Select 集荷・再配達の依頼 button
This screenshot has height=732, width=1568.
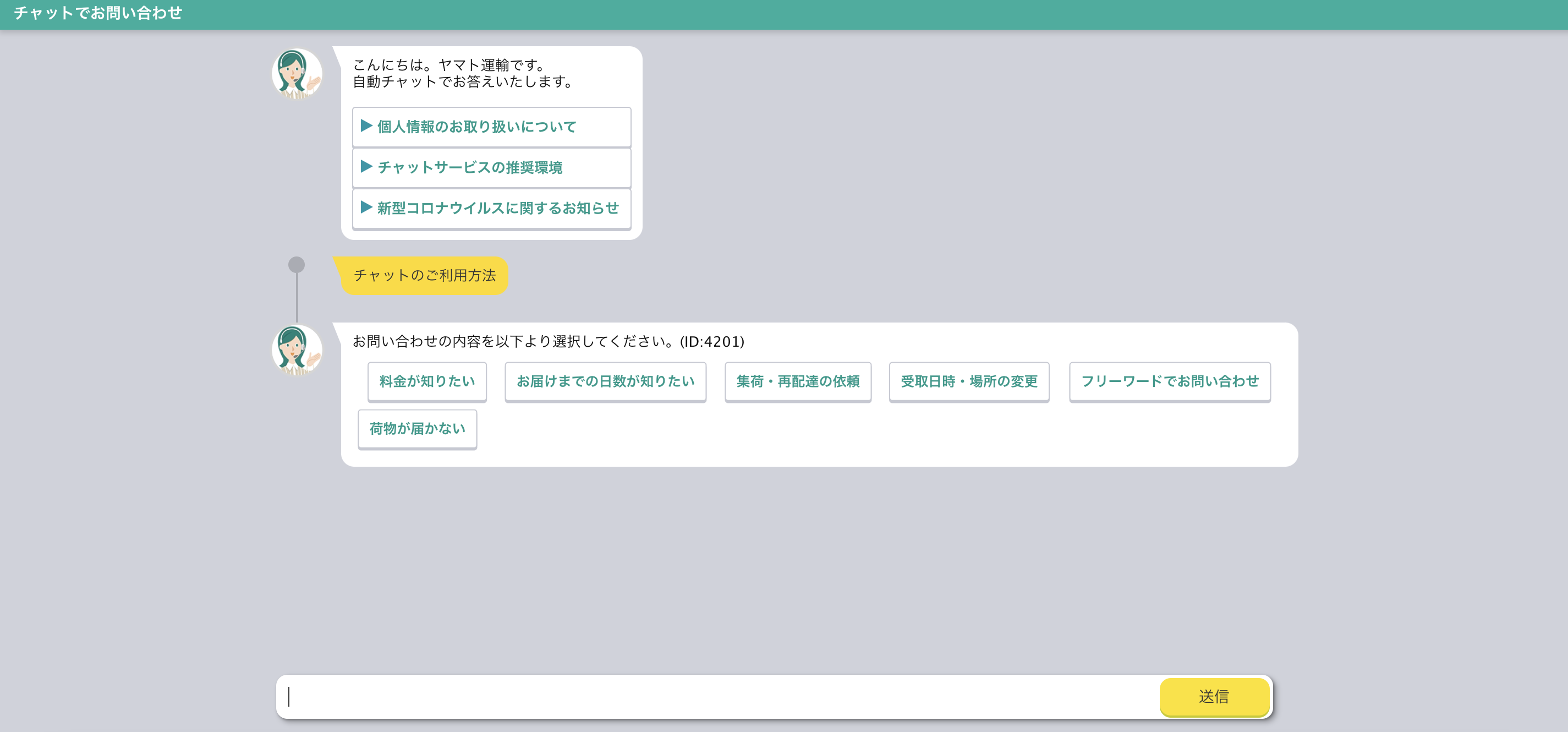(x=797, y=381)
